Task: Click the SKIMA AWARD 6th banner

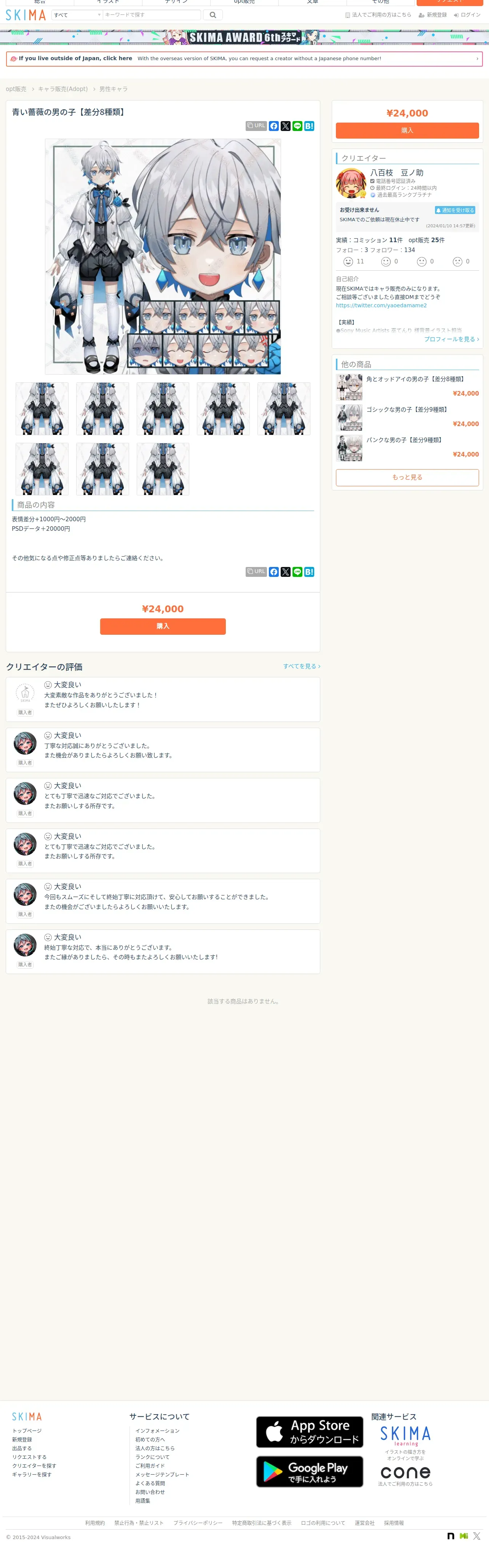Action: click(244, 37)
